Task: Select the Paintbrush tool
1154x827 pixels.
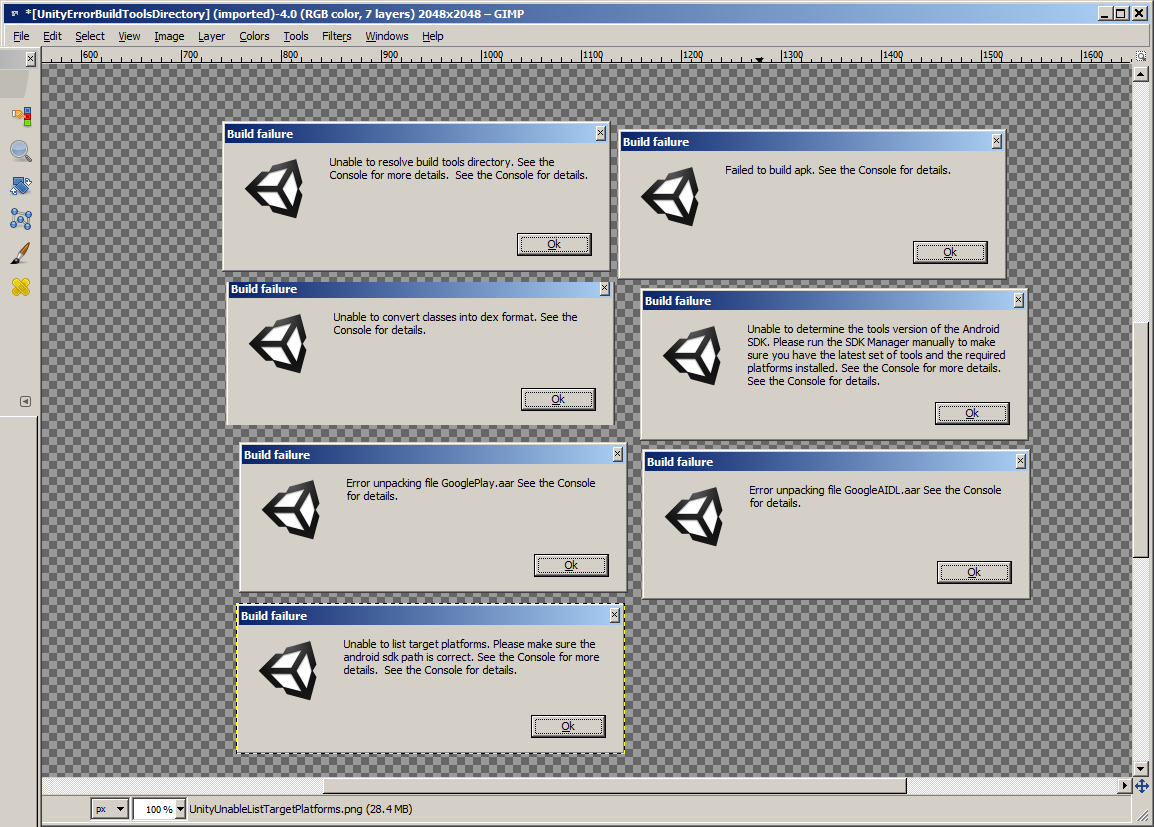Action: pos(22,252)
